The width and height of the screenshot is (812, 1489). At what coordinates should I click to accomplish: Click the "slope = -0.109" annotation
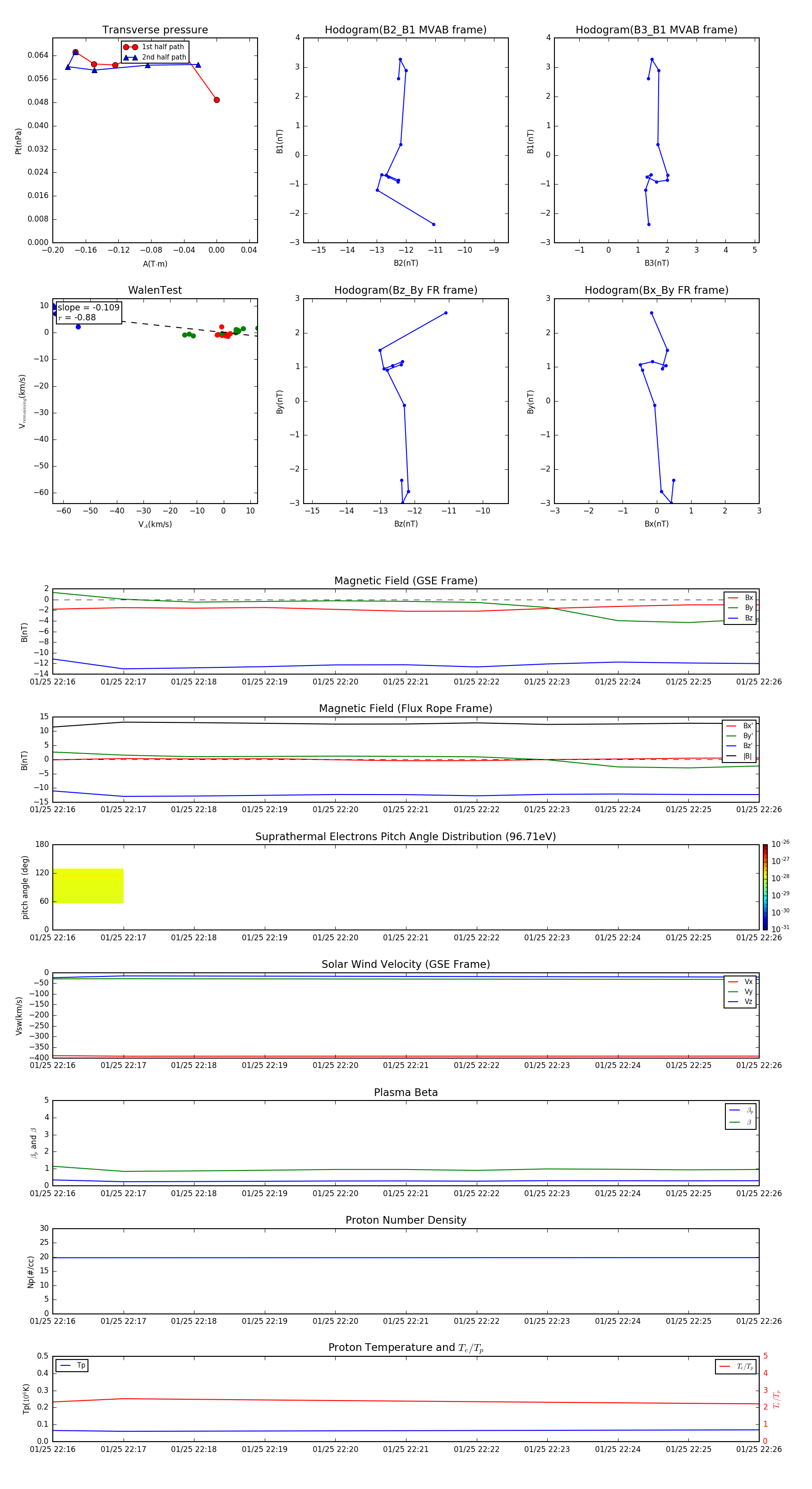pyautogui.click(x=88, y=308)
